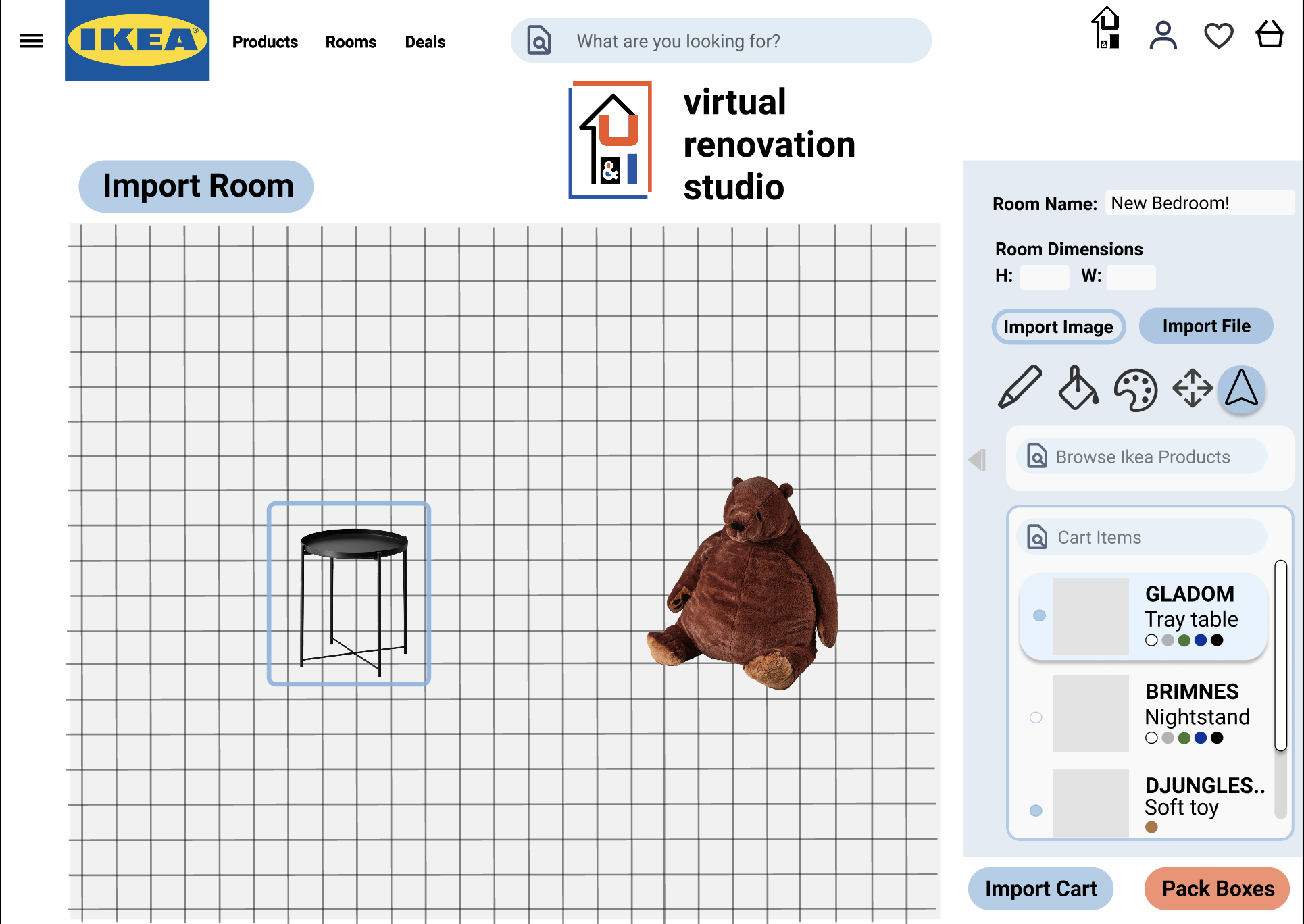
Task: Open the Products menu
Action: (265, 42)
